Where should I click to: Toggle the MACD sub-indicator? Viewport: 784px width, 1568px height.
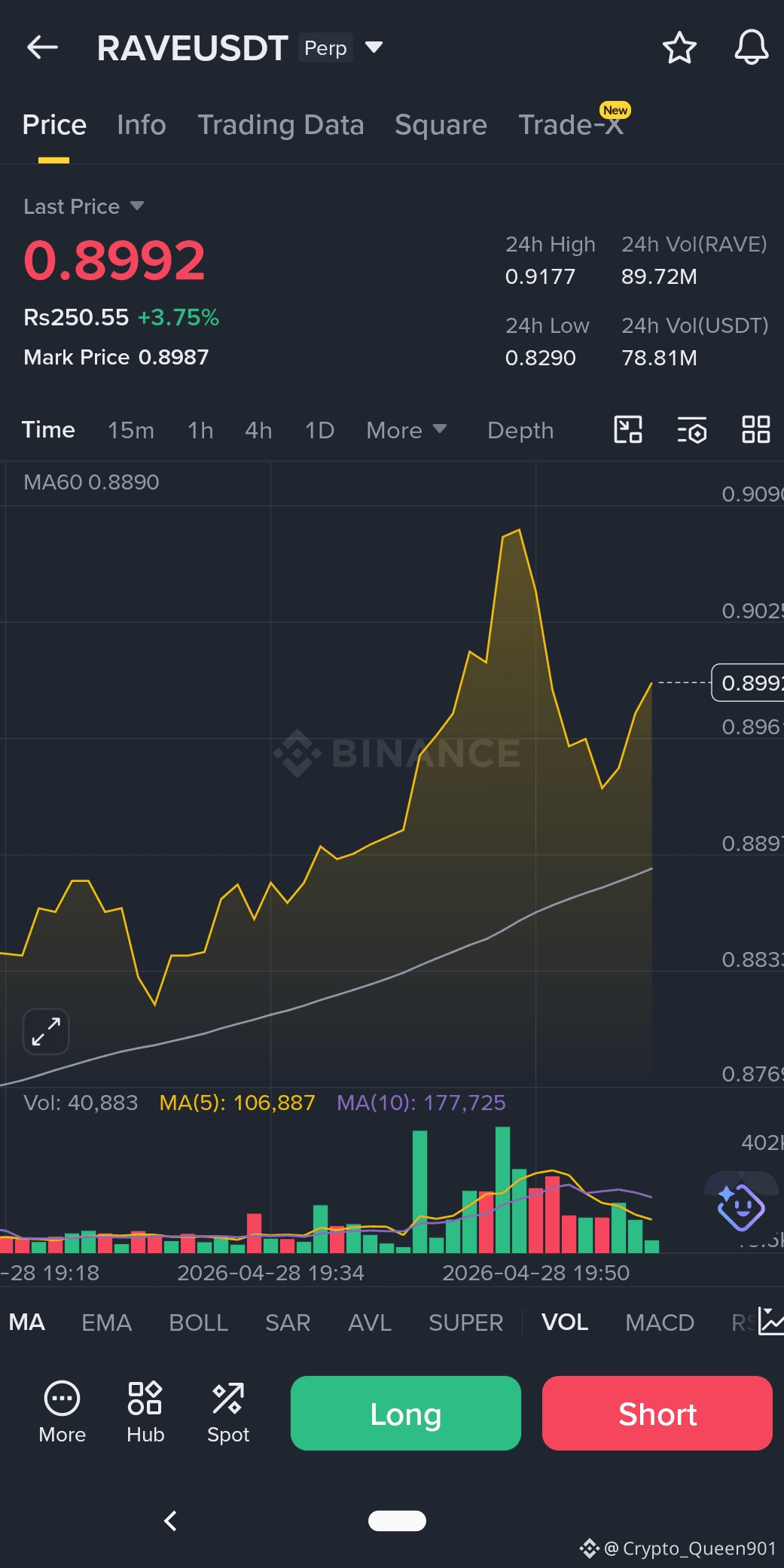coord(660,1322)
